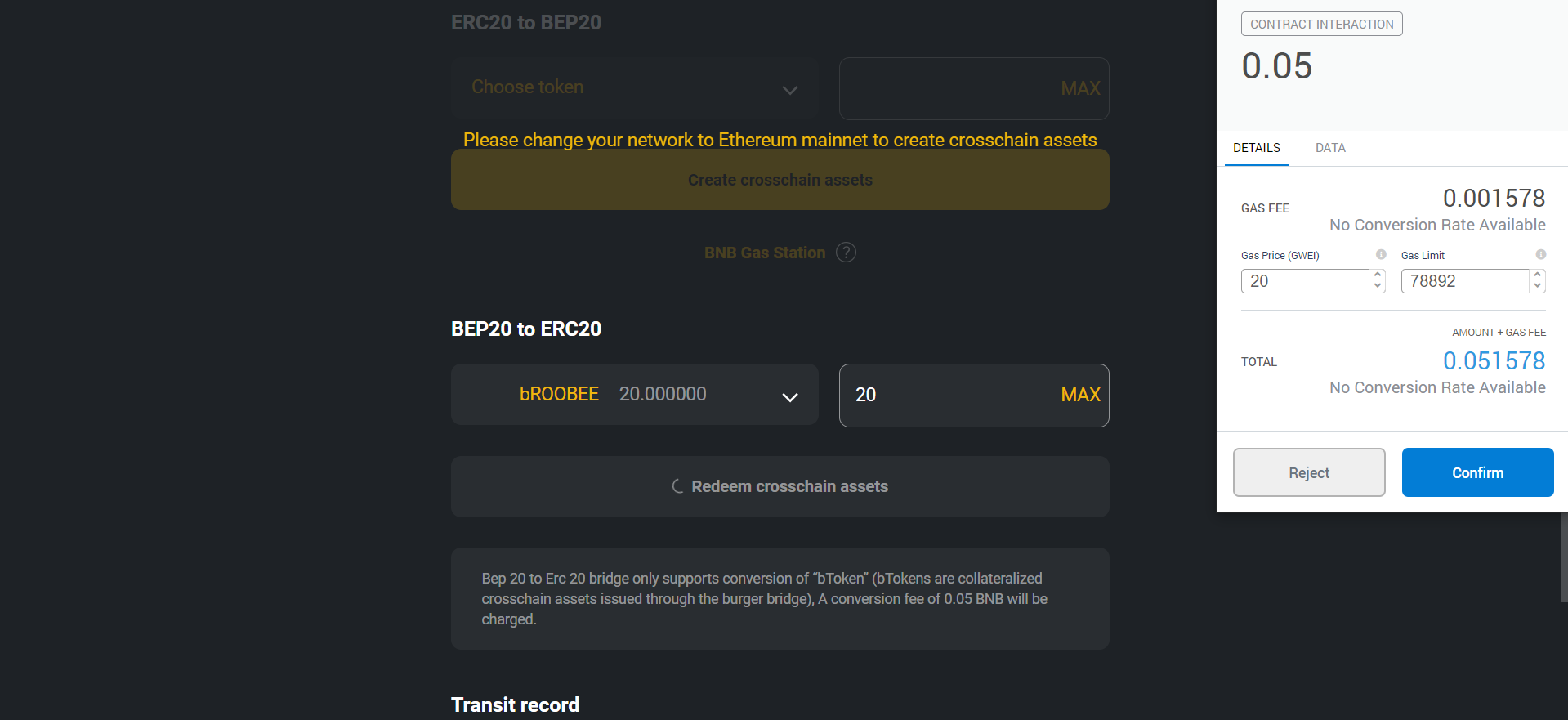This screenshot has height=720, width=1568.
Task: Click the Gas Limit input field
Action: (x=1465, y=281)
